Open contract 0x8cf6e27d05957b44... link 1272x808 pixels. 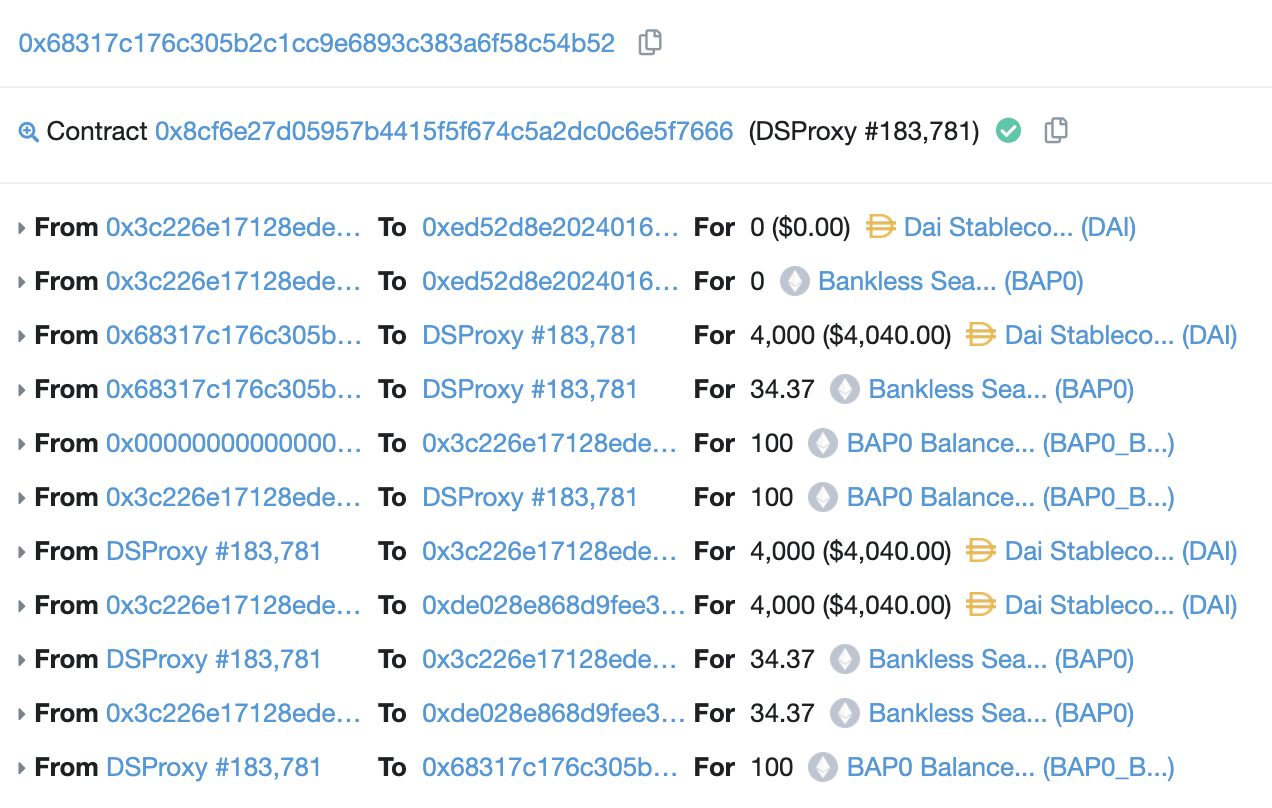tap(444, 131)
